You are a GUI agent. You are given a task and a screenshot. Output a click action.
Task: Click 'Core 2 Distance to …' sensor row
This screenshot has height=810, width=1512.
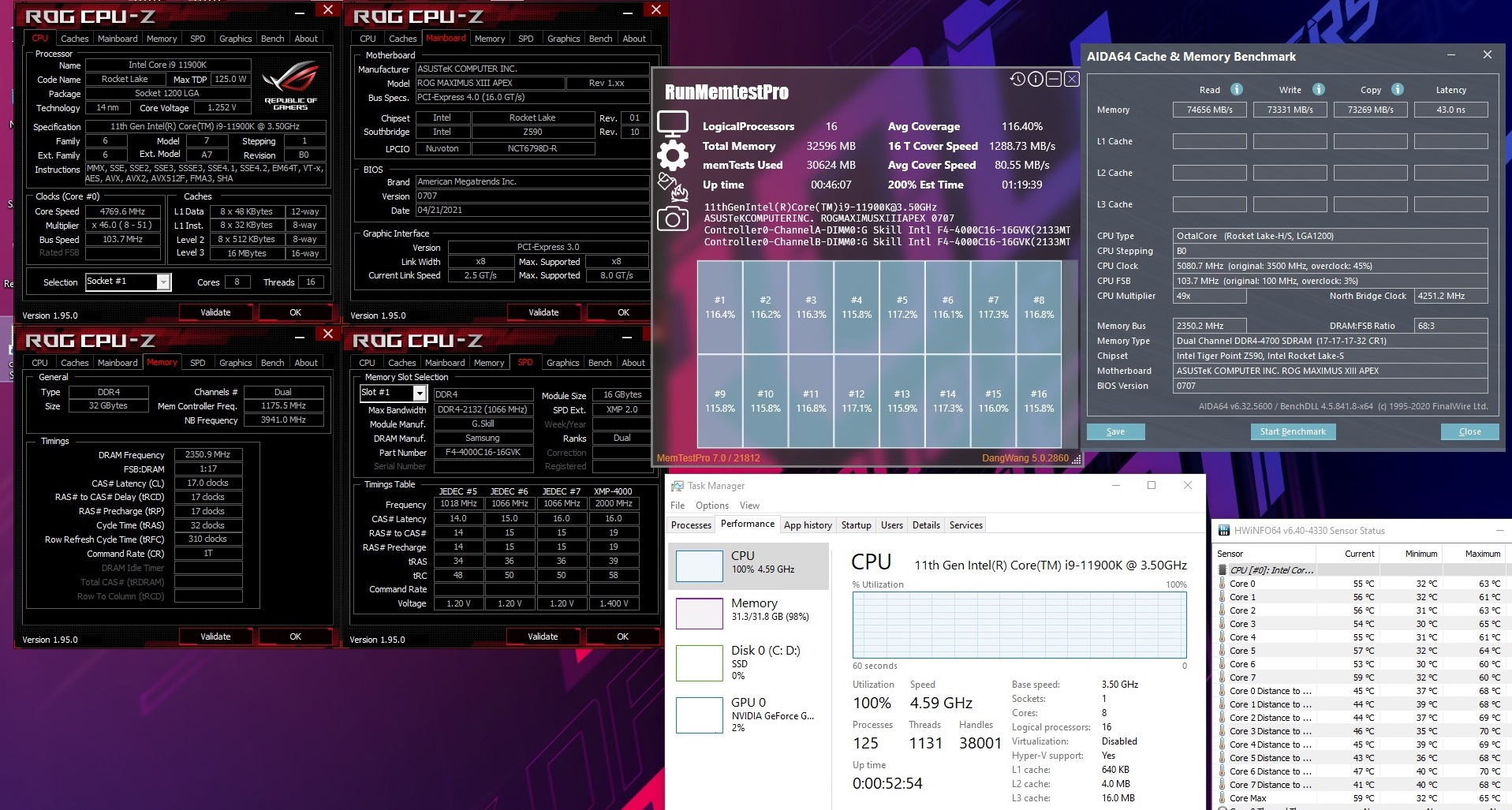pos(1361,718)
